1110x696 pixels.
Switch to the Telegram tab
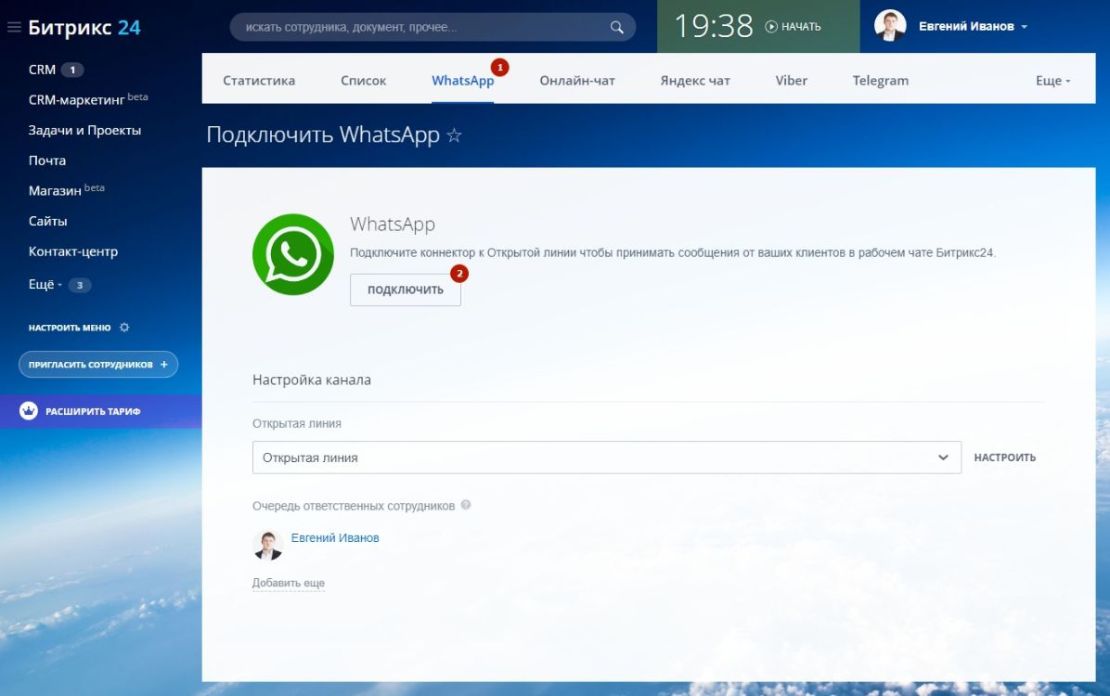click(880, 80)
